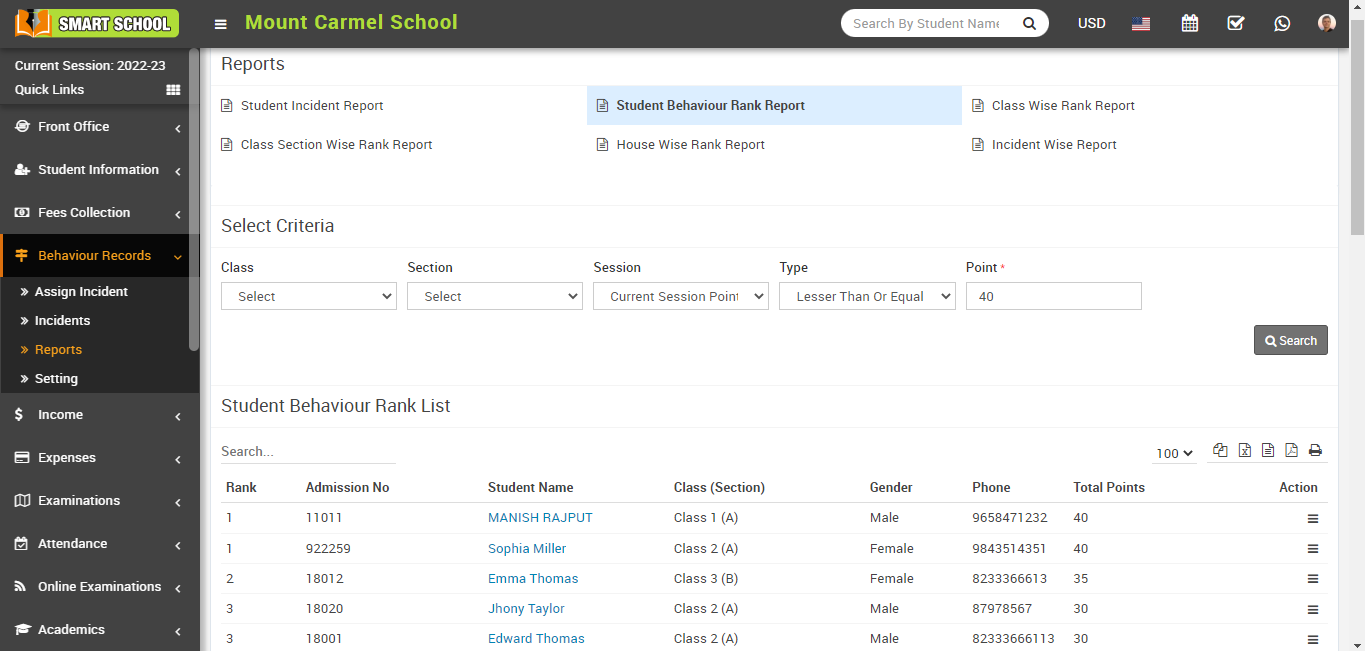Screen dimensions: 1365x651
Task: Open the Section dropdown
Action: coord(495,296)
